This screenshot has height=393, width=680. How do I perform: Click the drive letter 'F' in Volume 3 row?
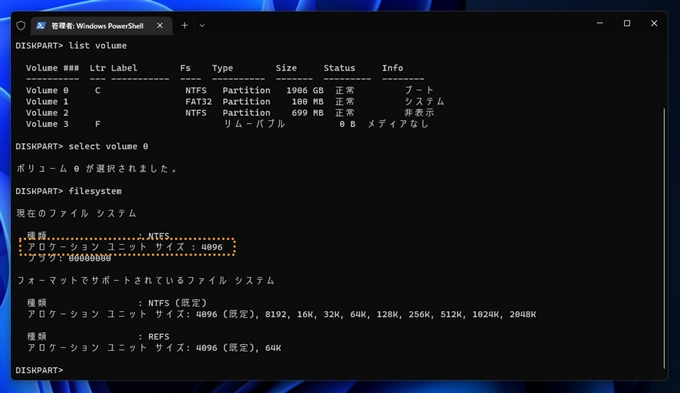pos(98,124)
